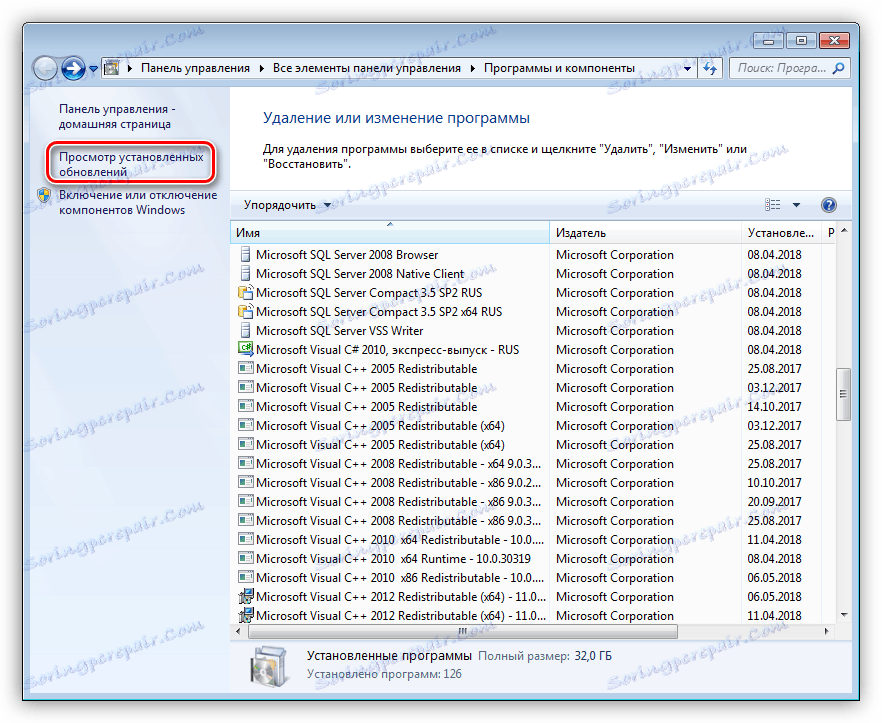Click icon of SQL Server Compact 3.5 SP2 x64 RUS

coord(246,311)
